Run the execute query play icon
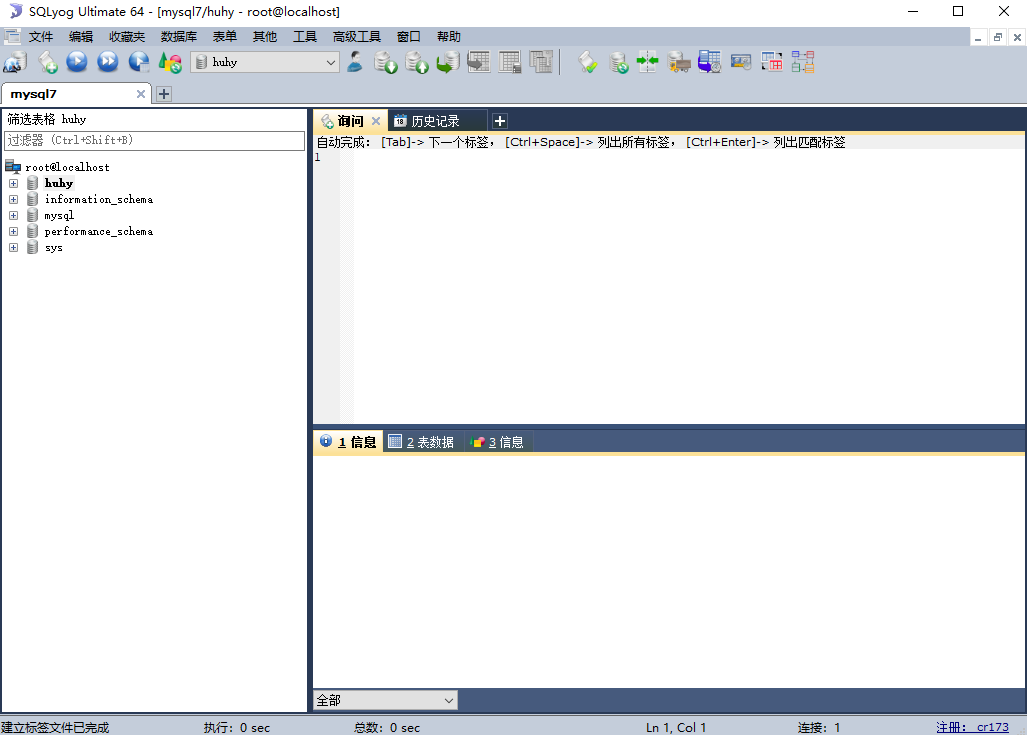 coord(77,62)
